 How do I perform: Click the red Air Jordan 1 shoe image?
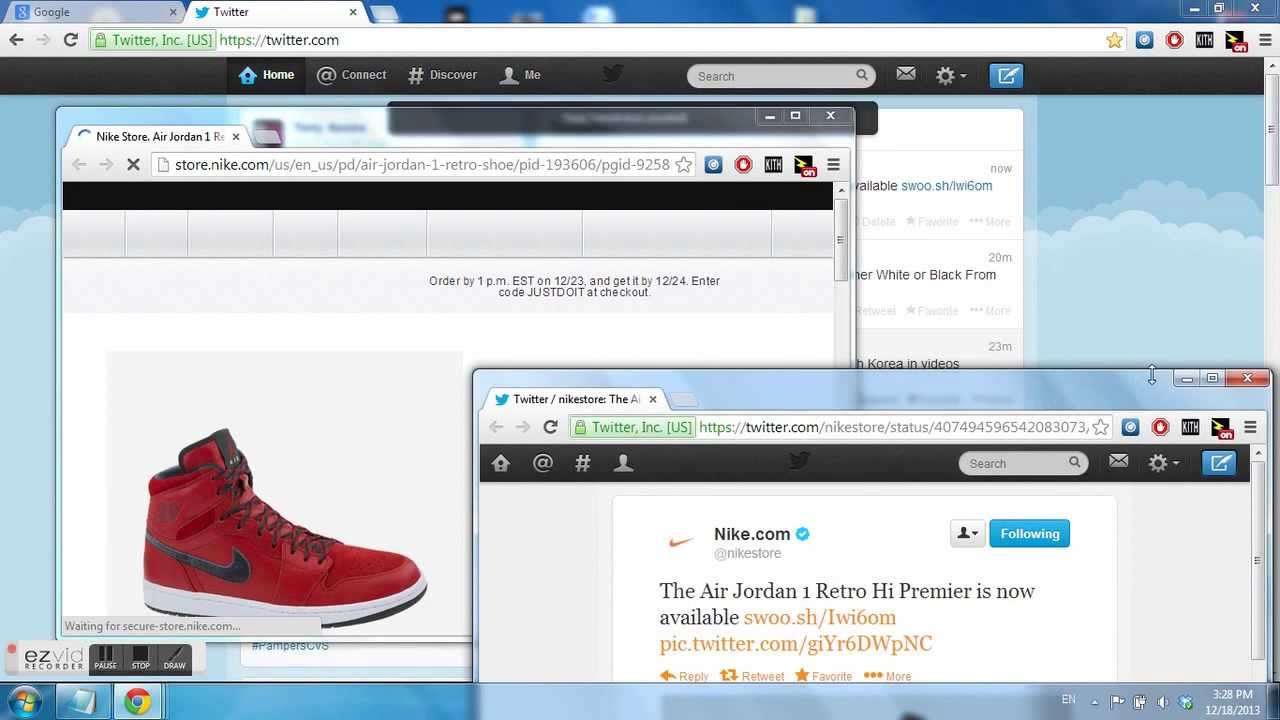285,526
